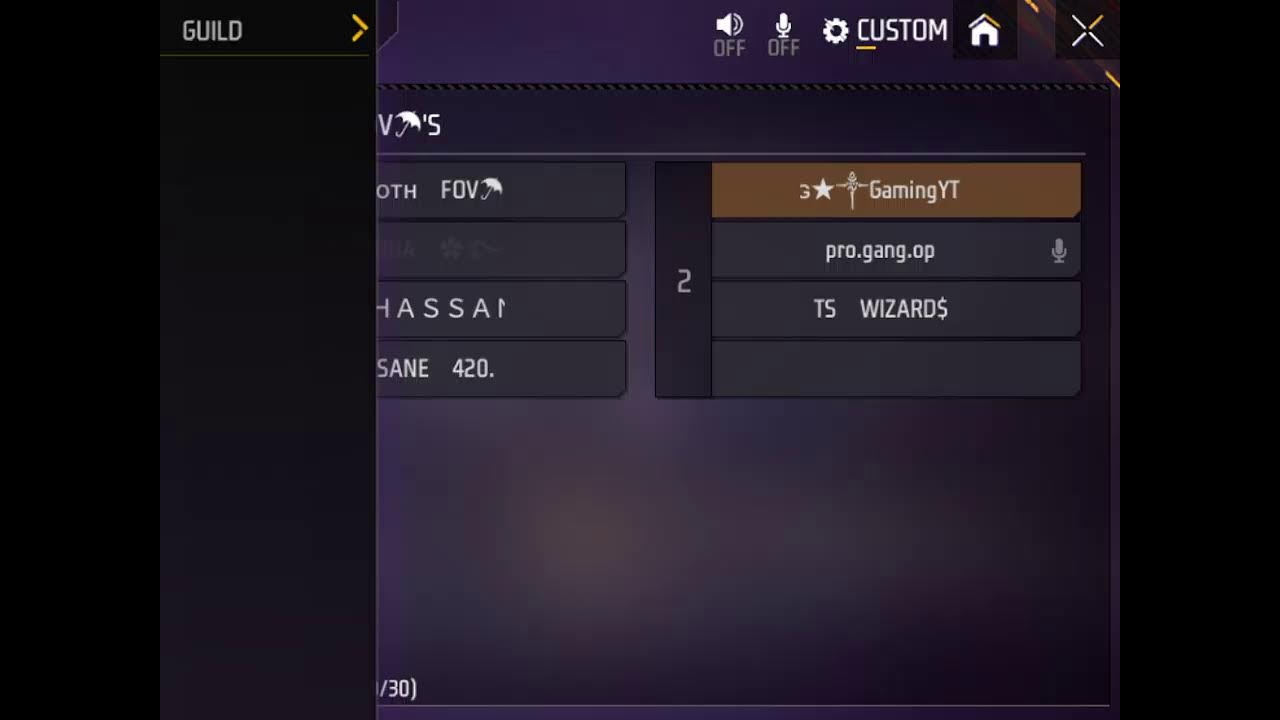1280x720 pixels.
Task: Click the star emblem in GamingYT name
Action: (822, 190)
